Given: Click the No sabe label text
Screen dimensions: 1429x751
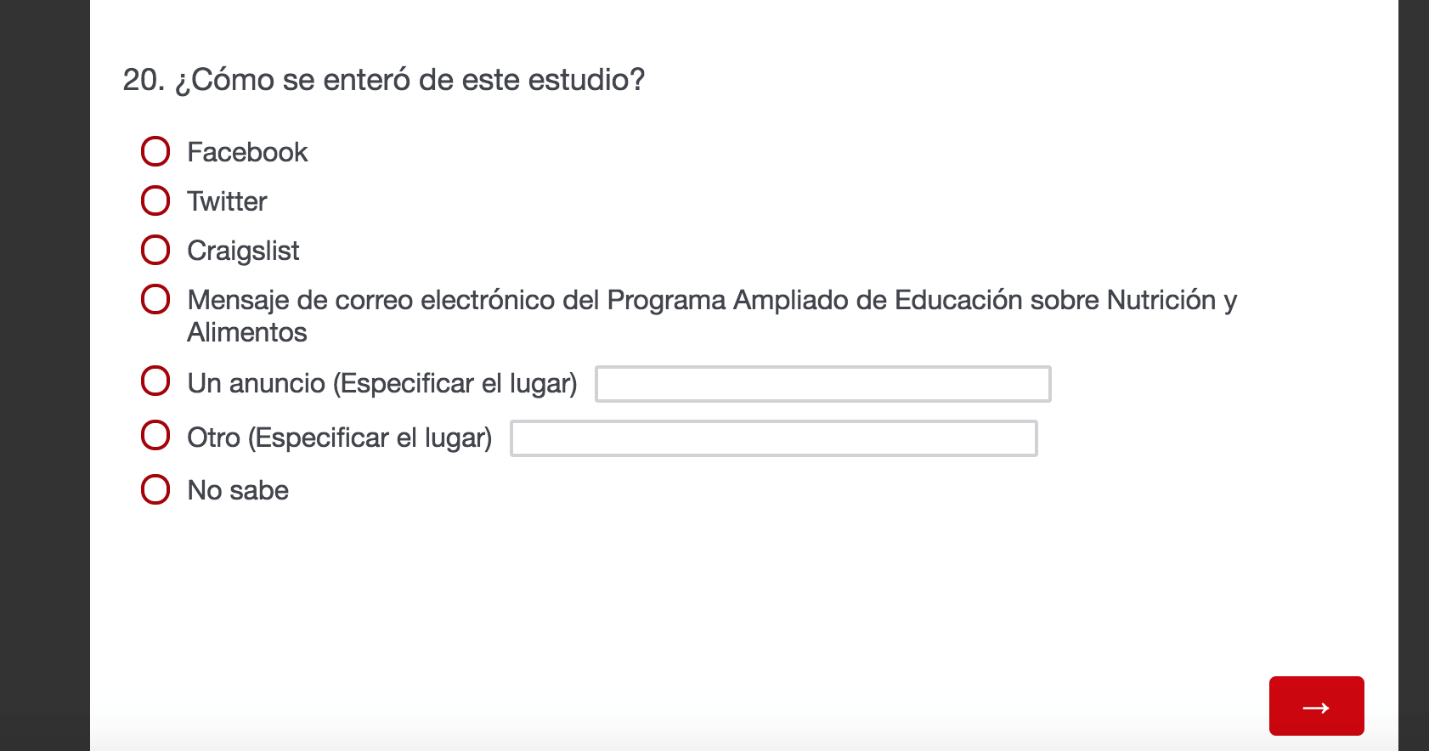Looking at the screenshot, I should coord(238,490).
